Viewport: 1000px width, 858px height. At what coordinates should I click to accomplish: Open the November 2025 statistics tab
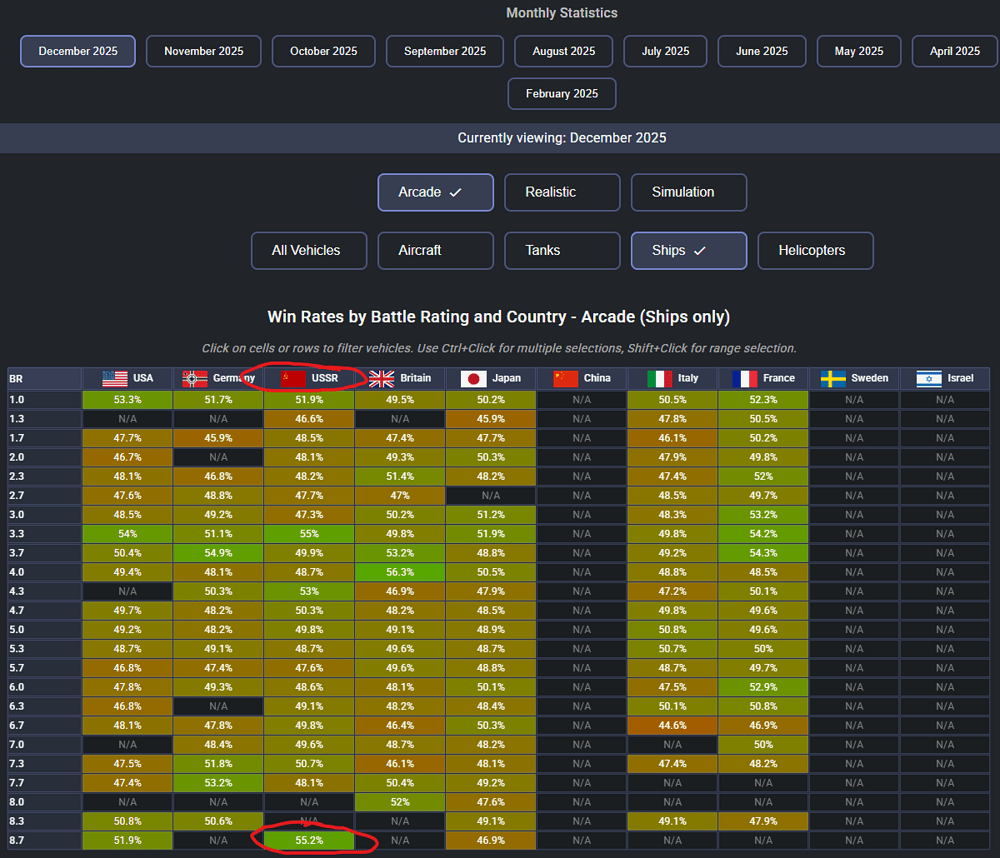[x=203, y=51]
